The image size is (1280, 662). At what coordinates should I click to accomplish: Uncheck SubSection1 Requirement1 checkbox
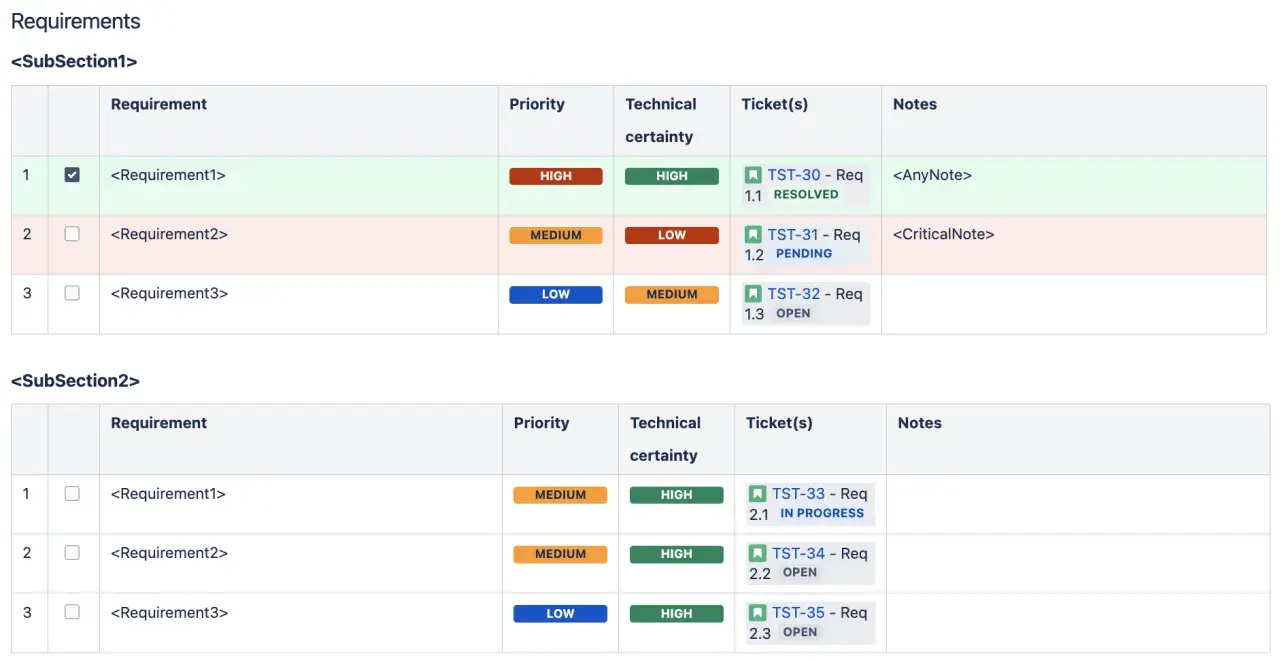tap(72, 175)
